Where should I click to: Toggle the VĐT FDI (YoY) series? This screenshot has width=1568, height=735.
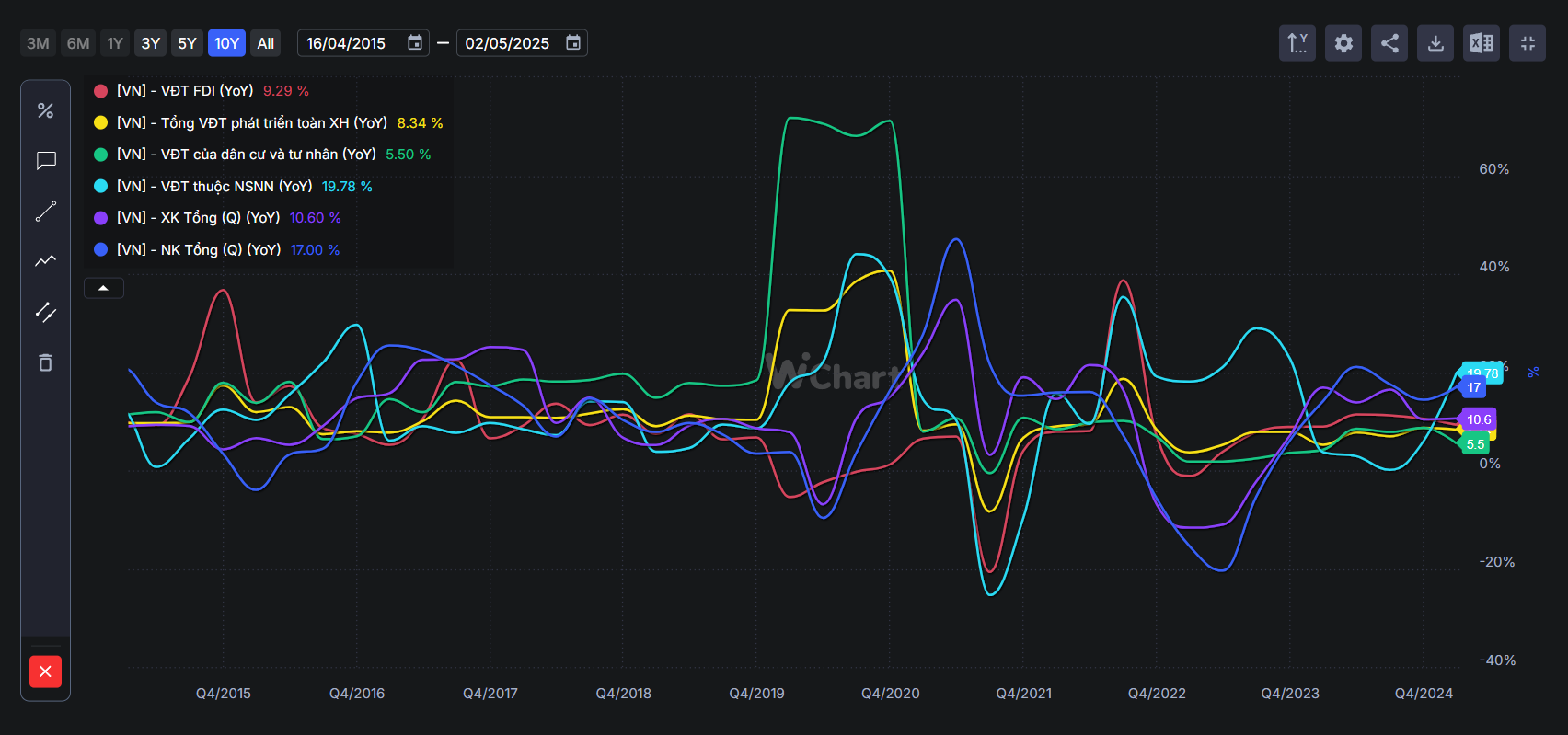coord(185,91)
